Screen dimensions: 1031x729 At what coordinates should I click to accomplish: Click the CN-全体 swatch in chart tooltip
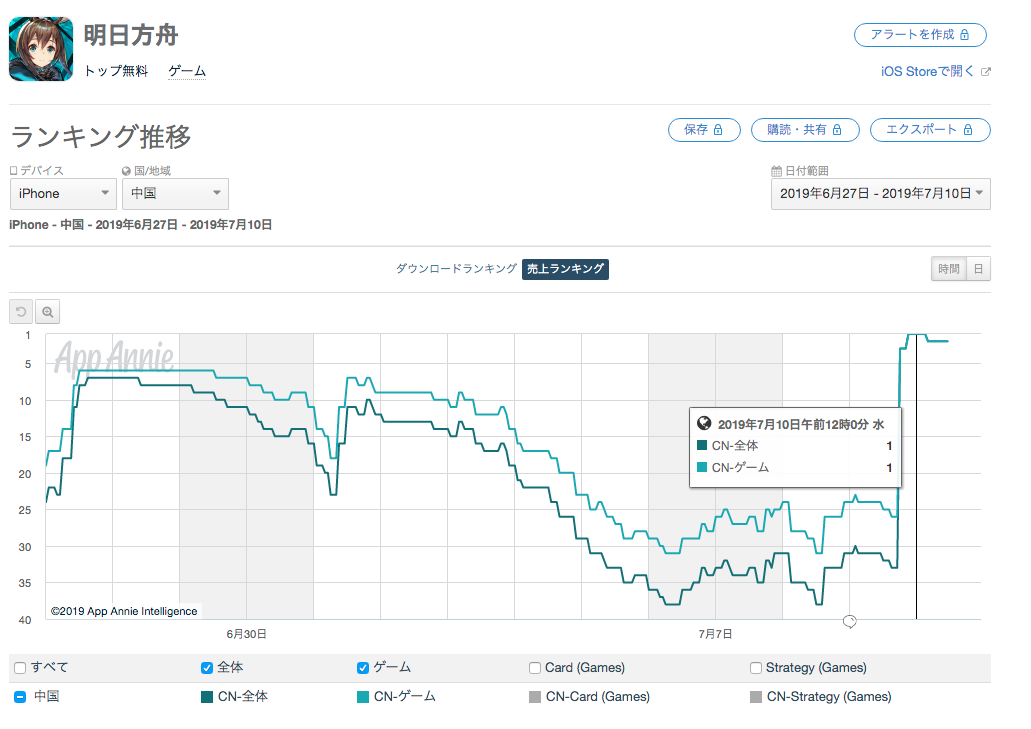point(702,446)
